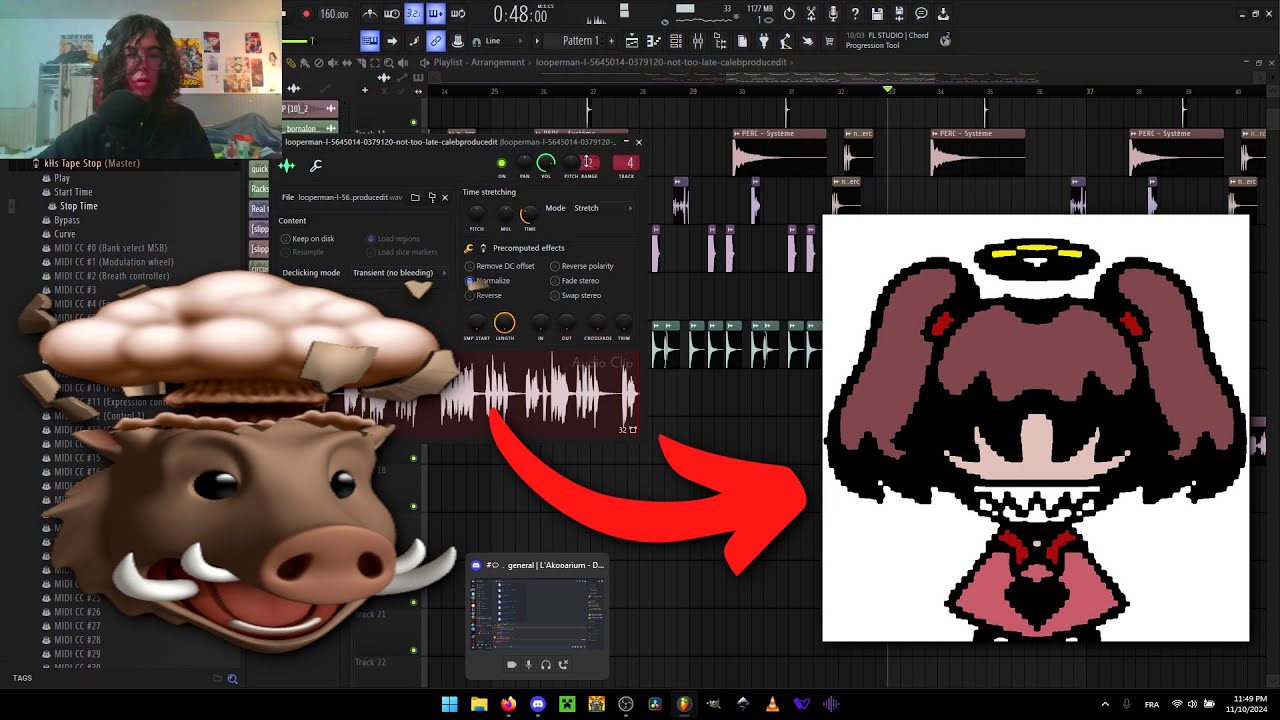Open the Channel rack view icon
This screenshot has height=720, width=1280.
tap(676, 41)
